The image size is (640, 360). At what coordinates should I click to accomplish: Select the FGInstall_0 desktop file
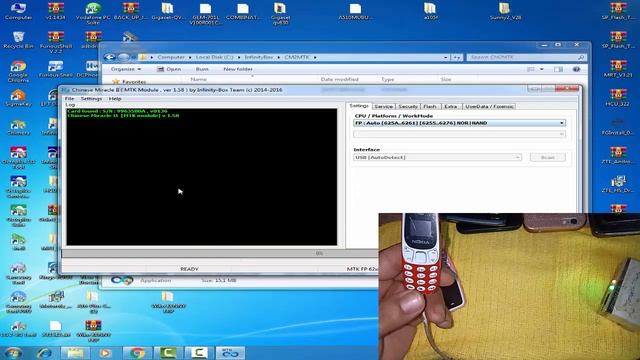pyautogui.click(x=618, y=126)
